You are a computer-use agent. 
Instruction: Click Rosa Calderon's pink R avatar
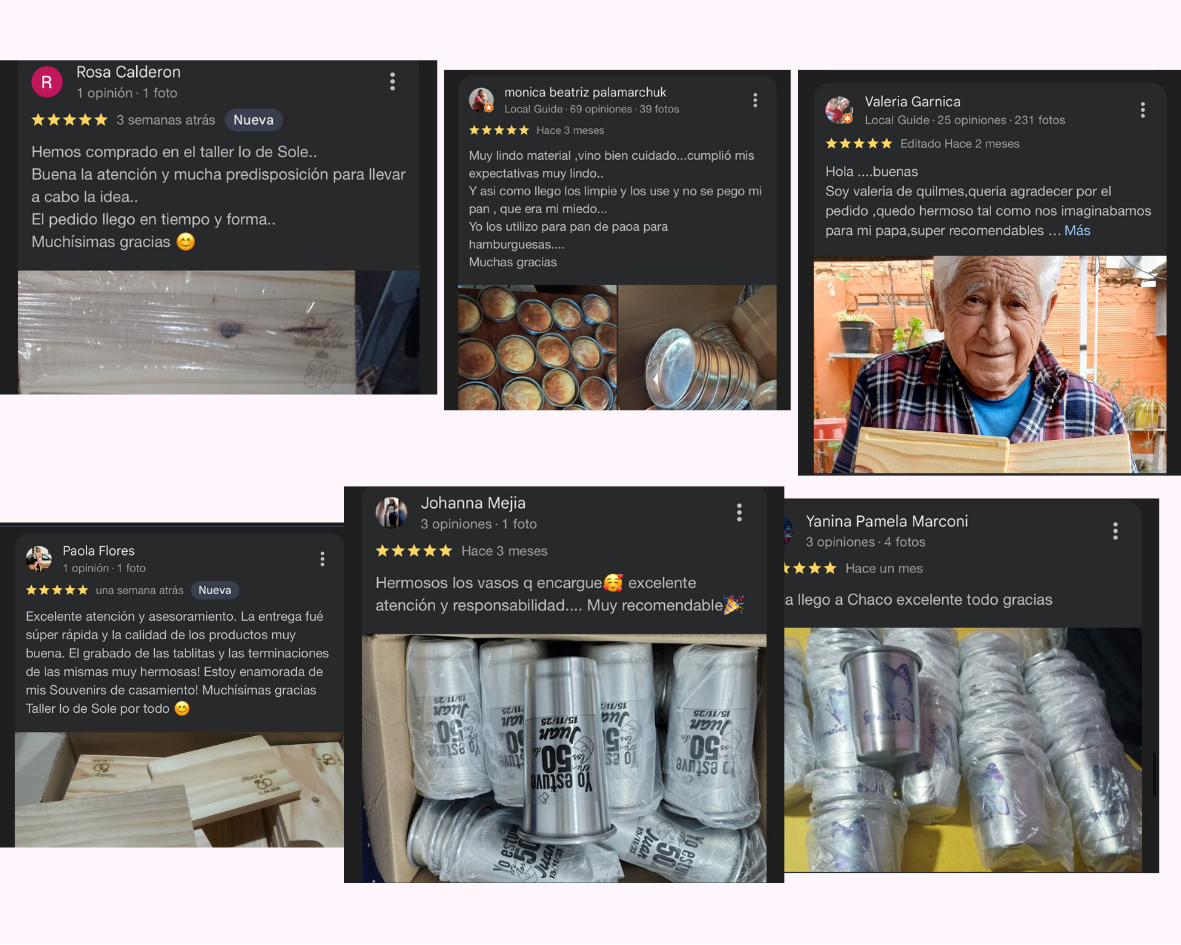47,82
